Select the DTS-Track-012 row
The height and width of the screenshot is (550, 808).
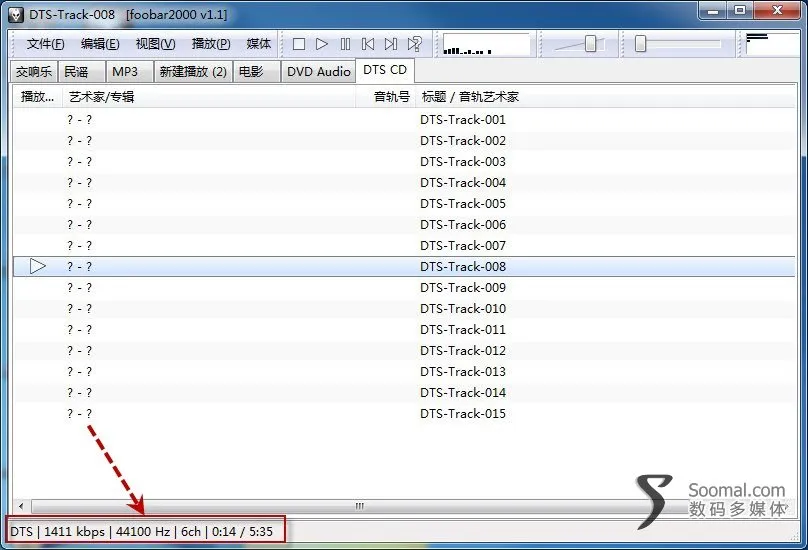point(404,351)
